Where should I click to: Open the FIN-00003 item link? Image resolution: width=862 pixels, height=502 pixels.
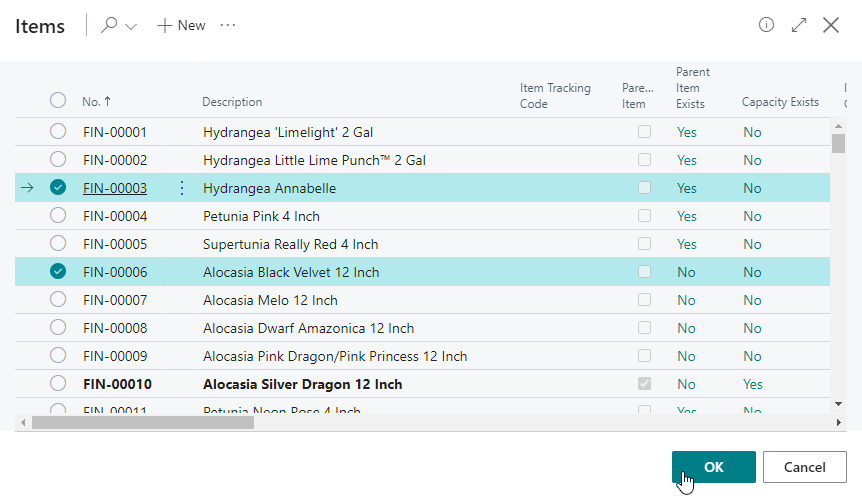(115, 188)
